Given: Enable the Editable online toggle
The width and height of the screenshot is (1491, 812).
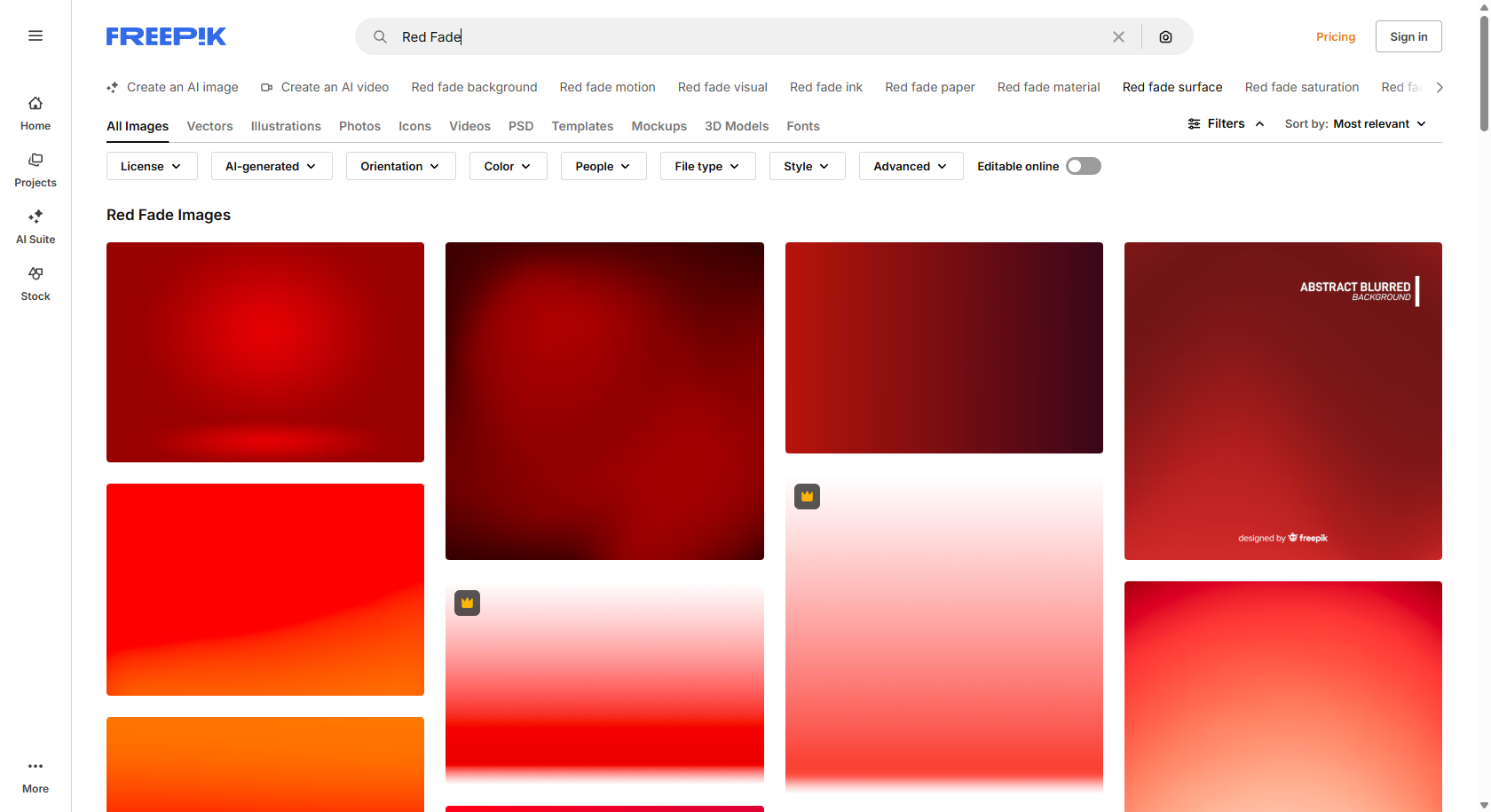Looking at the screenshot, I should pyautogui.click(x=1083, y=166).
